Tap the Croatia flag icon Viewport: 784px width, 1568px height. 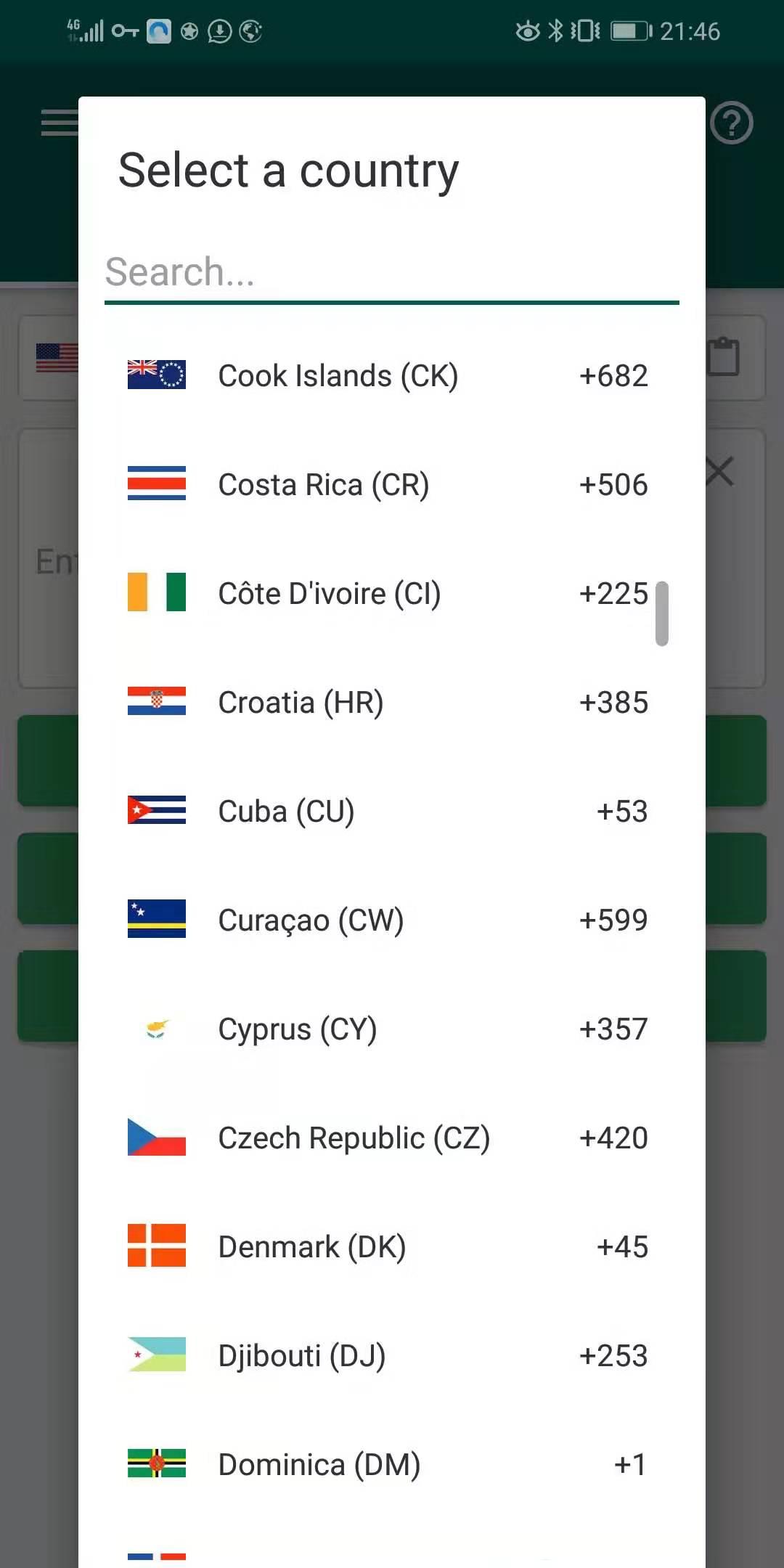pos(156,701)
